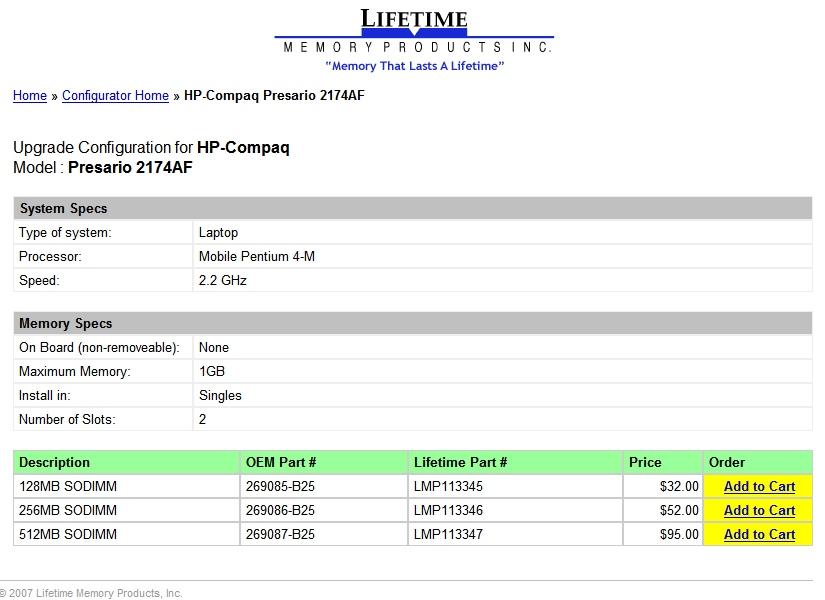Select the 256MB SODIMM description cell

[x=127, y=511]
